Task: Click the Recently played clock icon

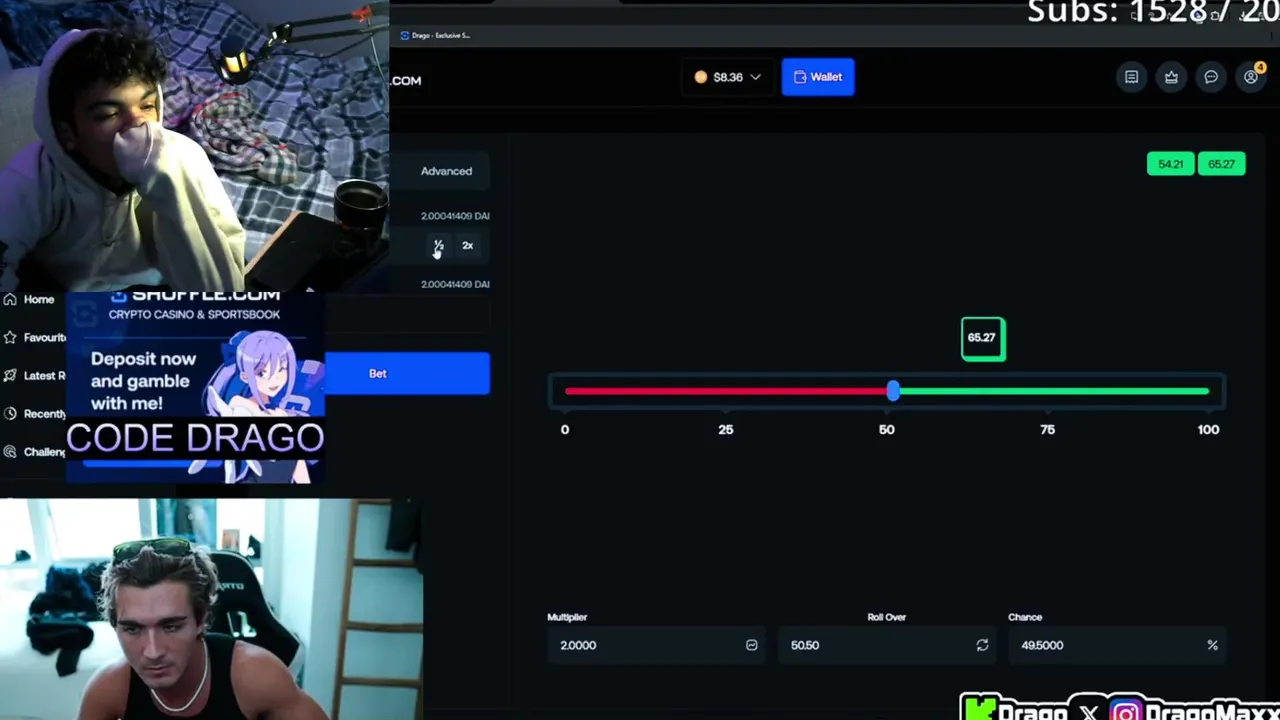Action: (10, 413)
